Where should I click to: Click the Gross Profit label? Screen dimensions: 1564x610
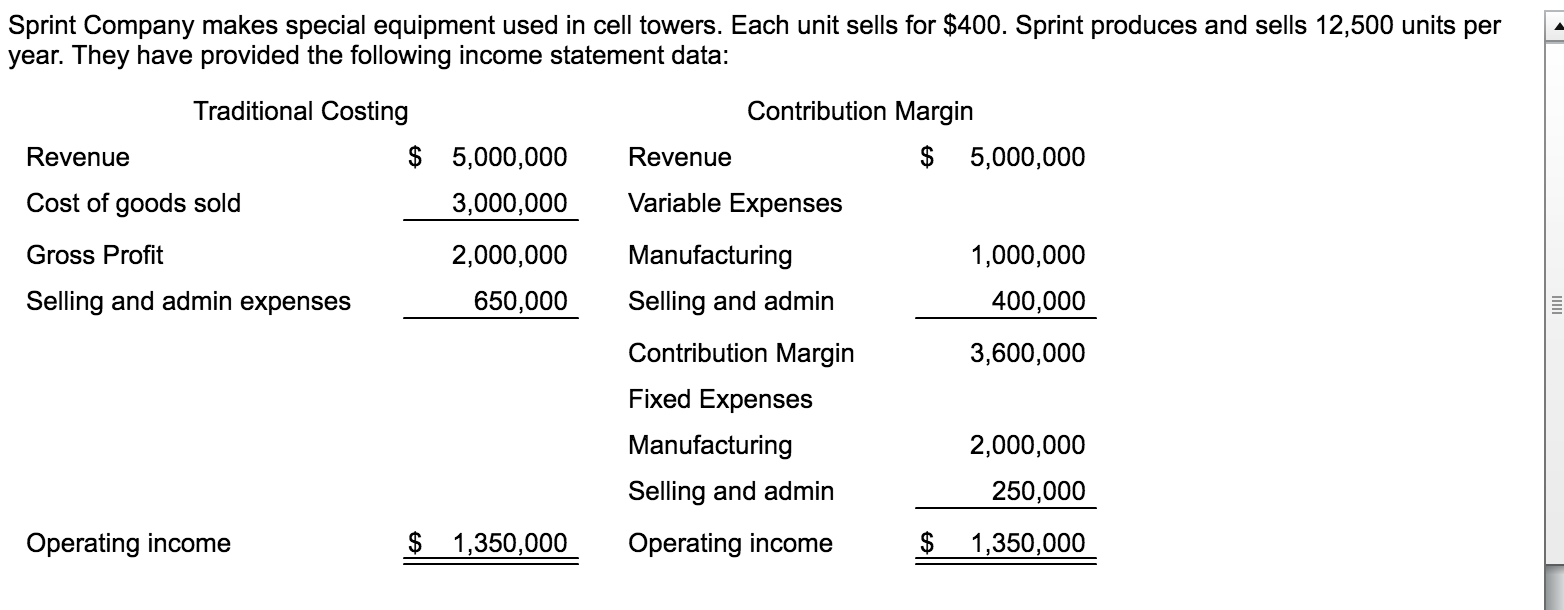click(94, 255)
